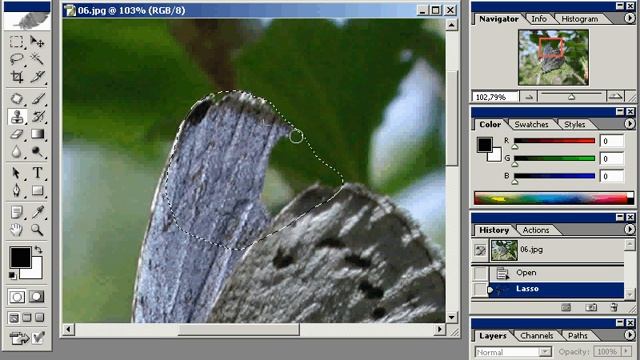Click Zoom In button in Navigator
The width and height of the screenshot is (640, 360).
tap(615, 96)
